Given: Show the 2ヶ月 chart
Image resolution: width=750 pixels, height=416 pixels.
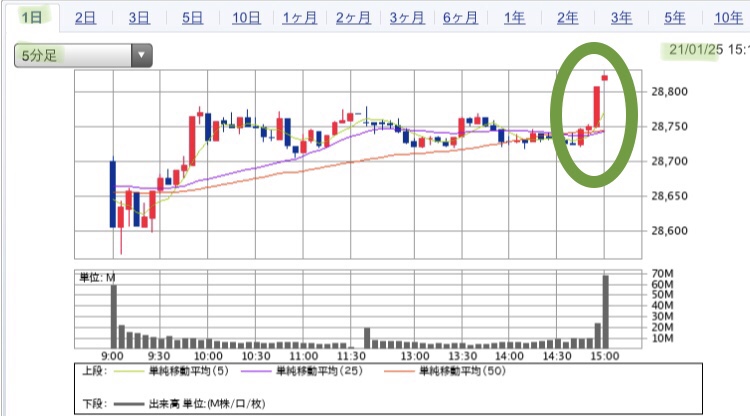Looking at the screenshot, I should [x=353, y=18].
